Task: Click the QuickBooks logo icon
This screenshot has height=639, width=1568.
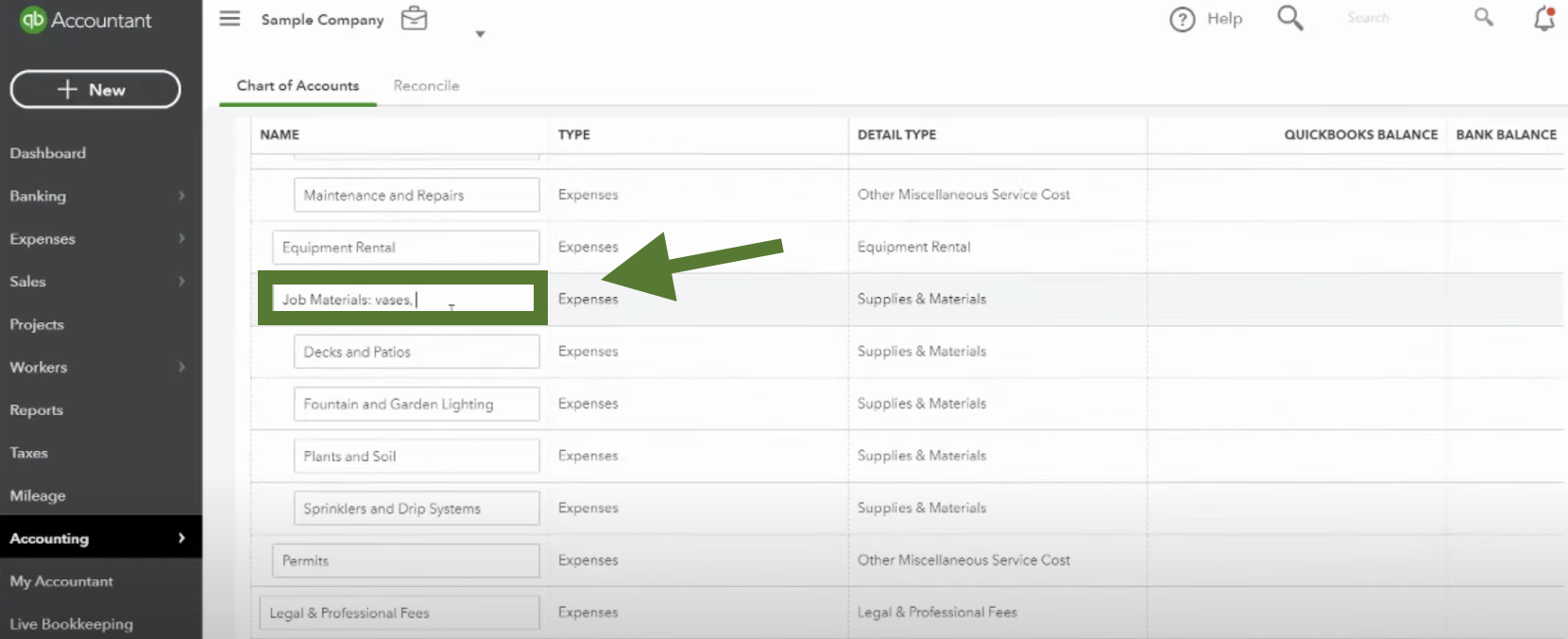Action: (x=33, y=20)
